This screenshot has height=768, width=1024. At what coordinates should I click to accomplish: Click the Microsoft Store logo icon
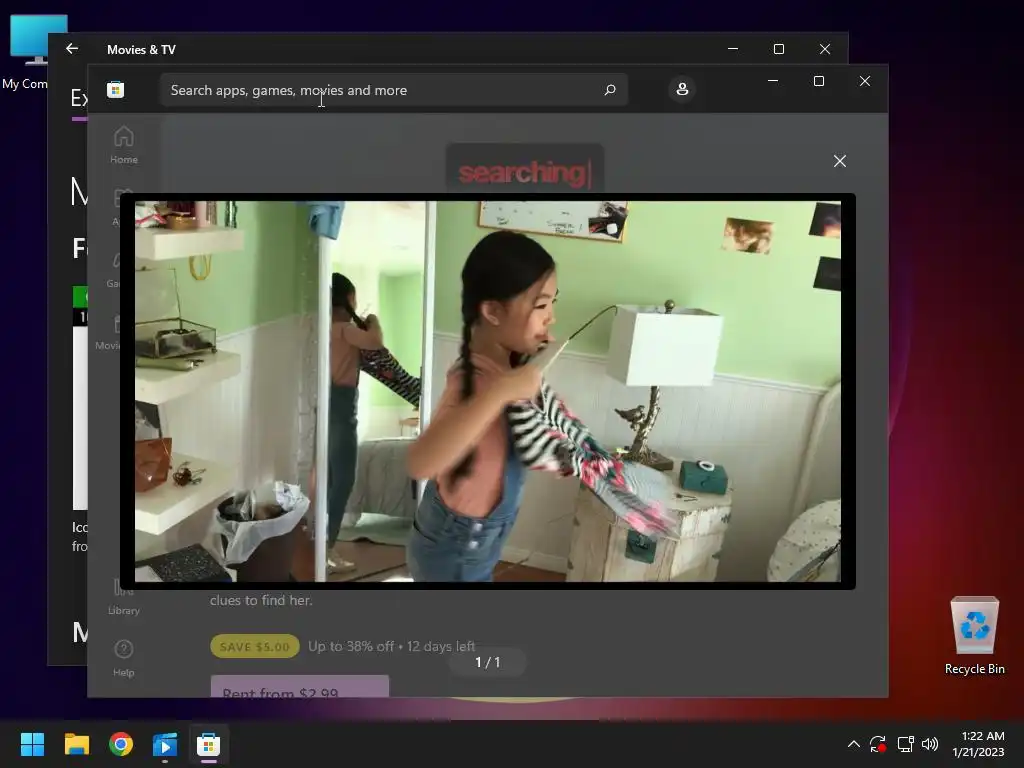[x=116, y=89]
